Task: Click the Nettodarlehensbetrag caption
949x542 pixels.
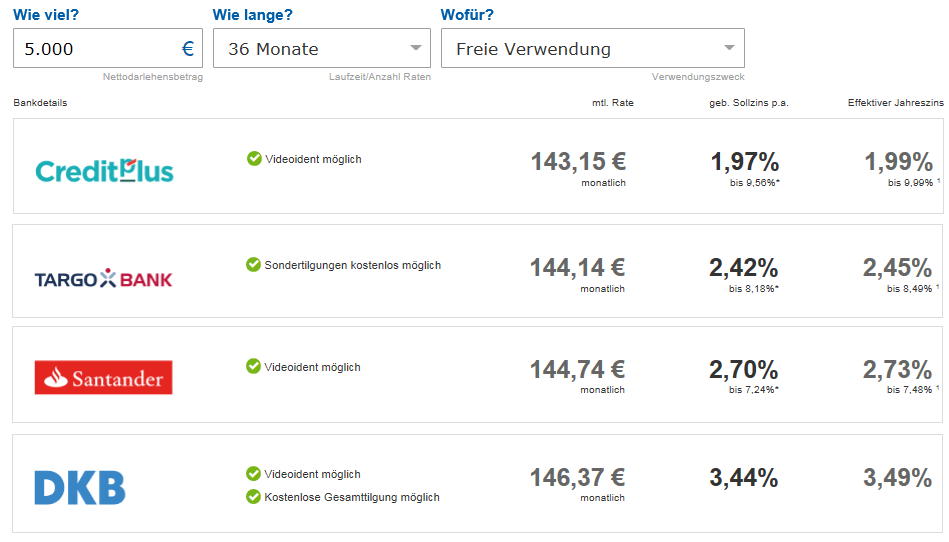Action: coord(153,77)
